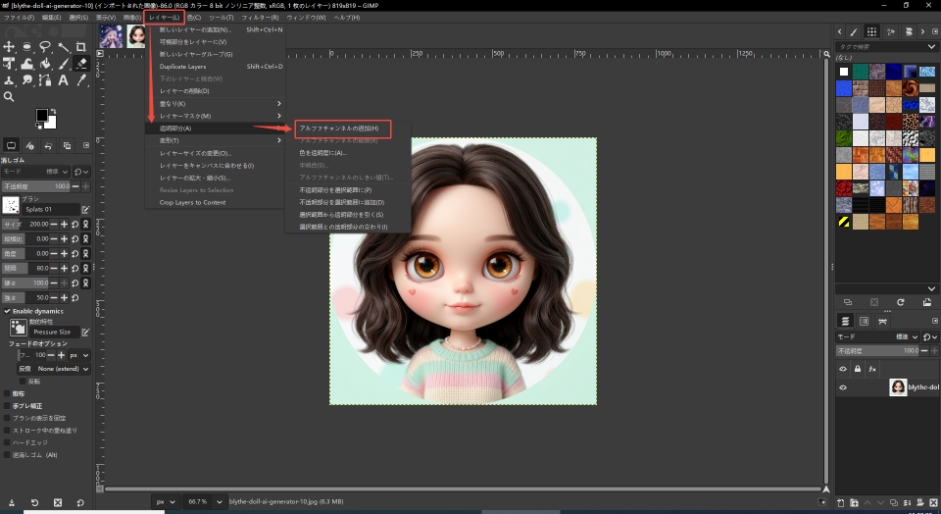Open the フィルター menu in menu bar
Viewport: 941px width, 514px height.
(259, 18)
